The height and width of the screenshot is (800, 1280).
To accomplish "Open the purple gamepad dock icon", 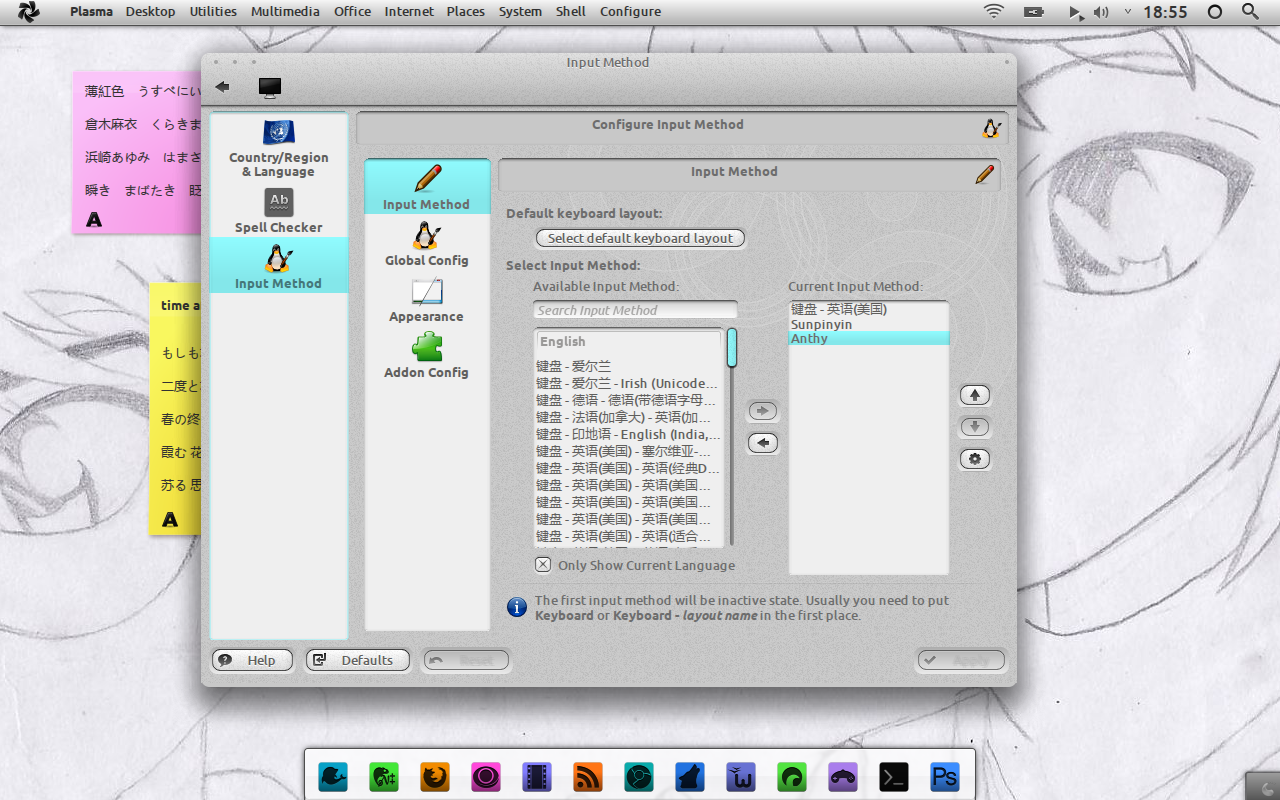I will point(843,777).
